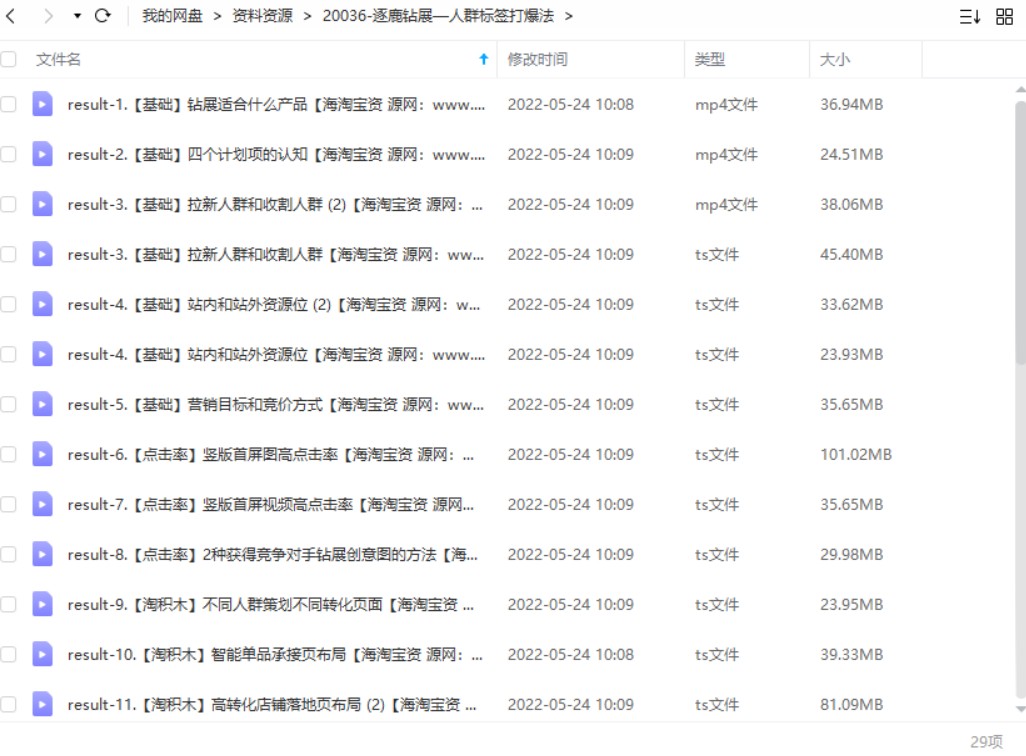Sort by 文件名 column header
This screenshot has height=756, width=1026.
58,60
